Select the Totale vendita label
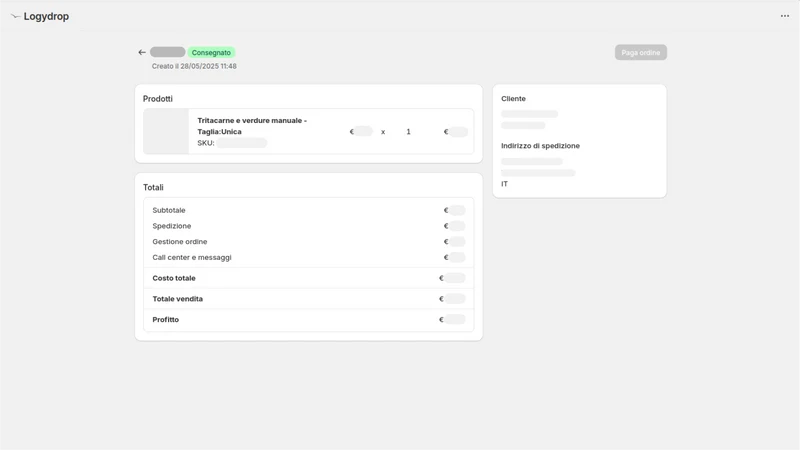The width and height of the screenshot is (800, 450). tap(178, 299)
